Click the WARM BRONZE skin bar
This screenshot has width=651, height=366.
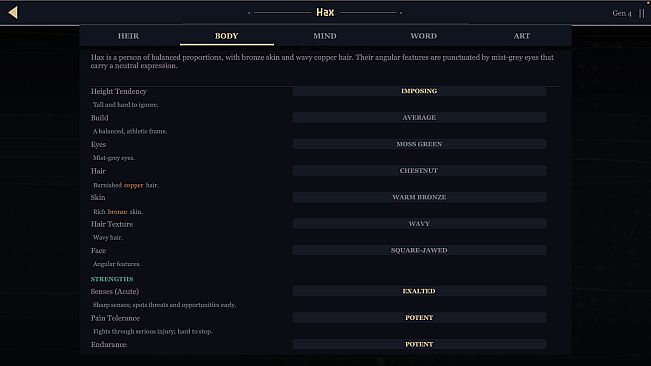[x=419, y=197]
